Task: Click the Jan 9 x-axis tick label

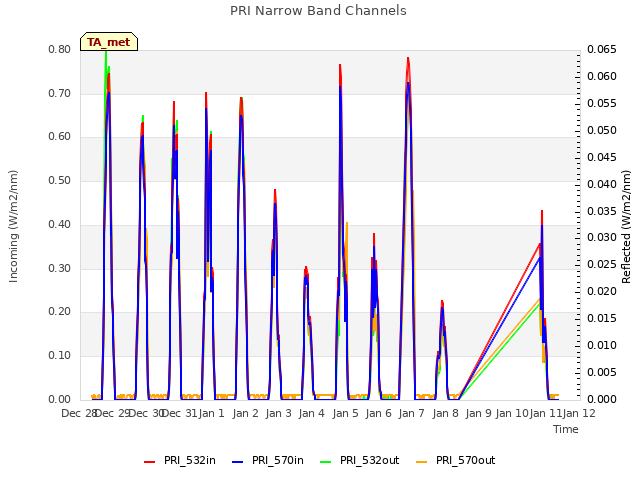Action: 479,413
